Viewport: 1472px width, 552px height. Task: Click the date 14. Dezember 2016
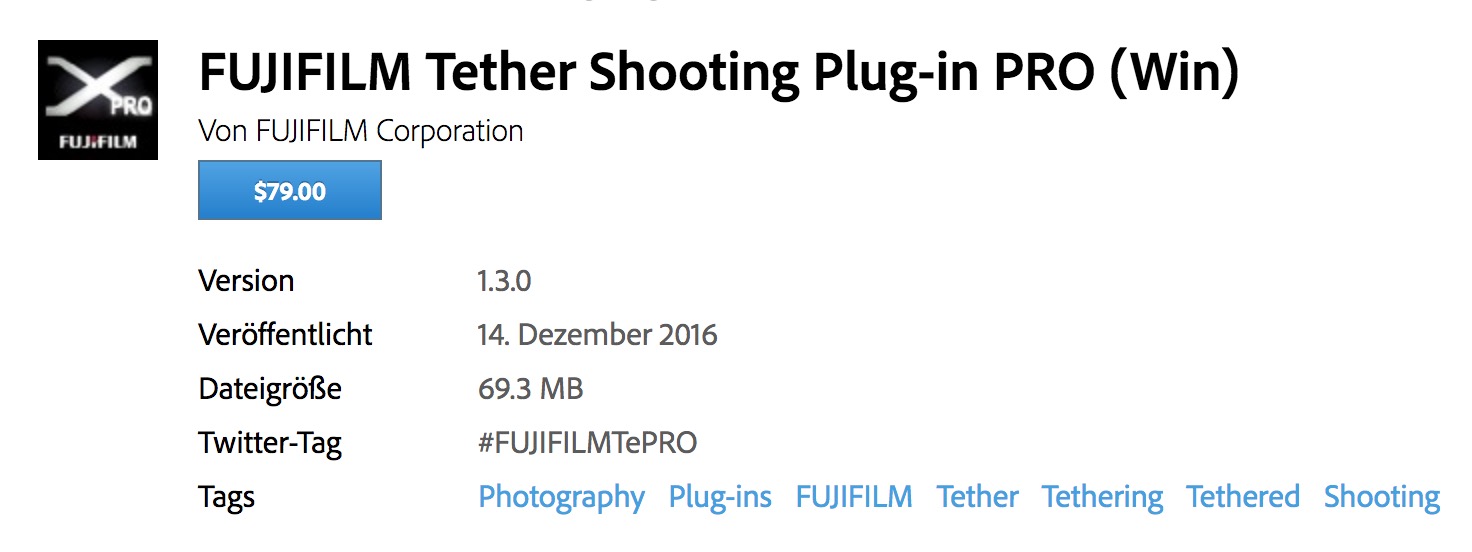(598, 335)
